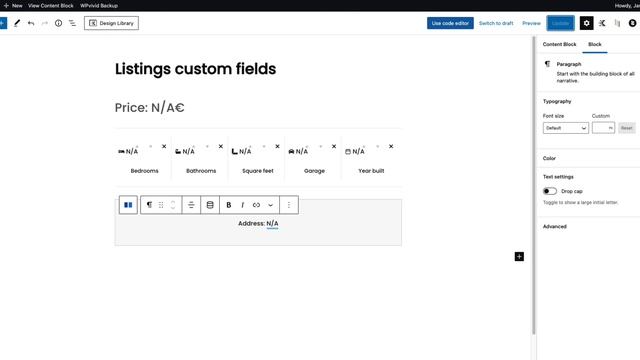Image resolution: width=640 pixels, height=360 pixels.
Task: Click the Bedrooms label
Action: [x=144, y=171]
